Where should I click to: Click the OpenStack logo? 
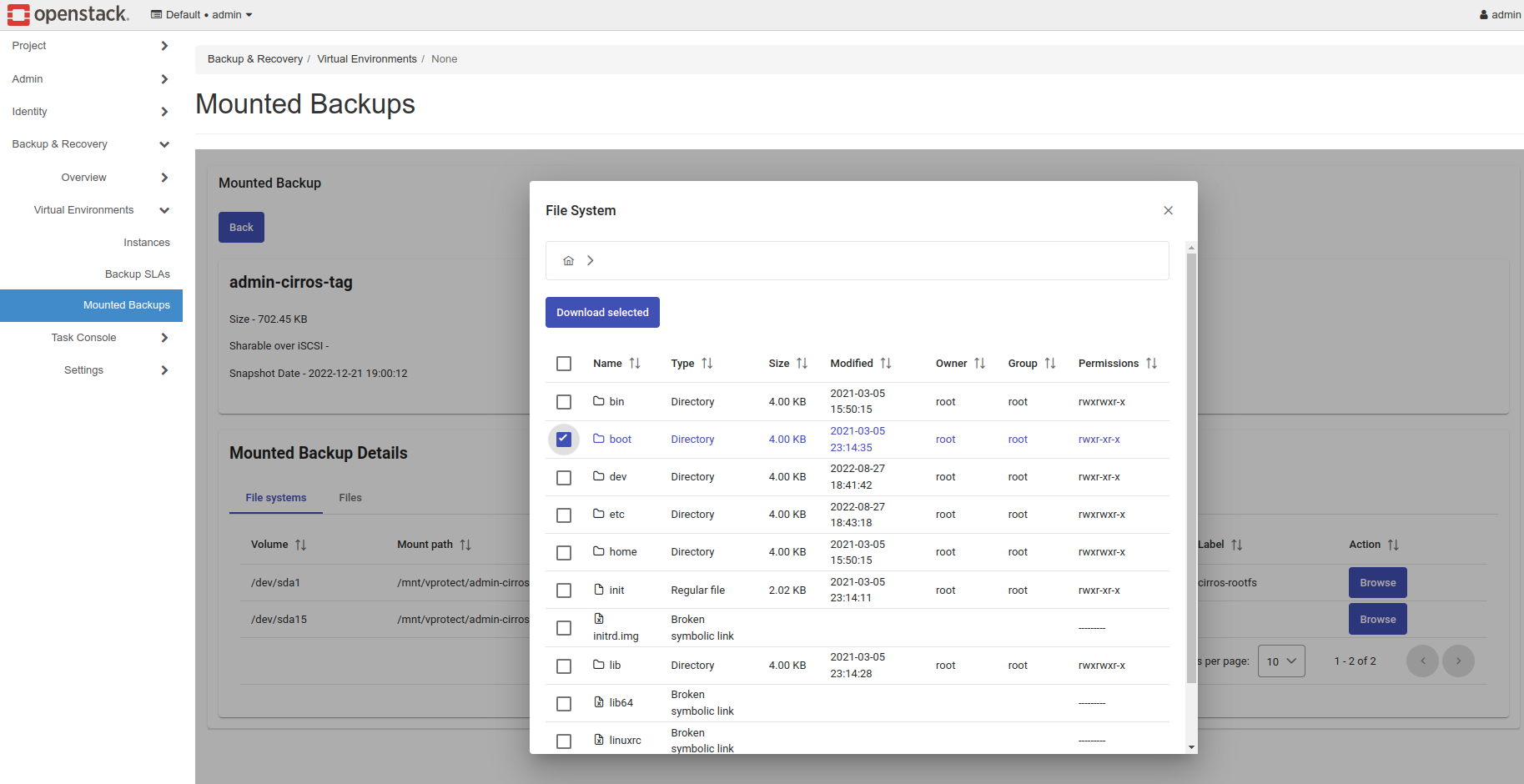68,14
